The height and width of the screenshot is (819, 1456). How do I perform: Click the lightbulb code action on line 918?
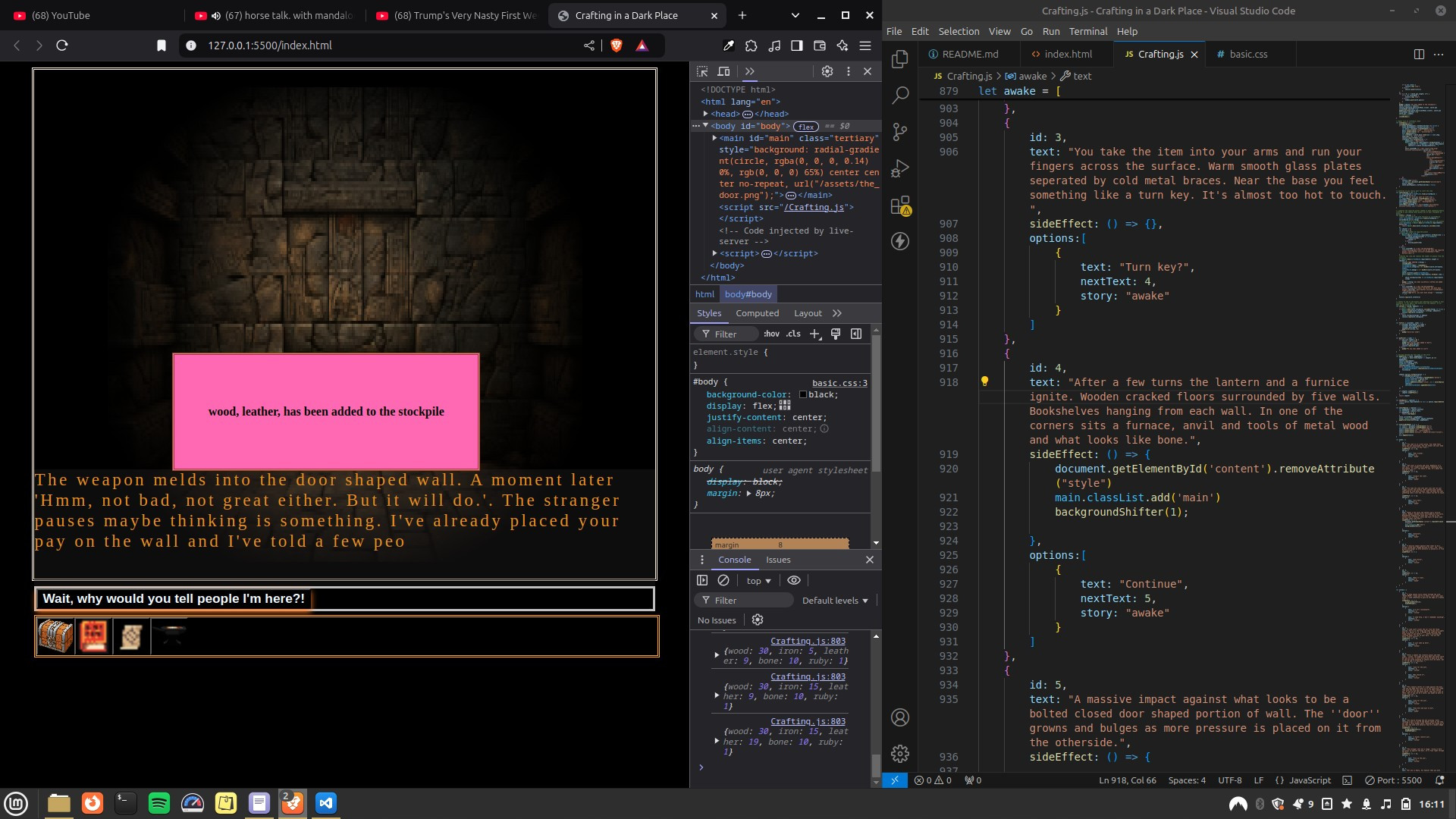click(984, 381)
